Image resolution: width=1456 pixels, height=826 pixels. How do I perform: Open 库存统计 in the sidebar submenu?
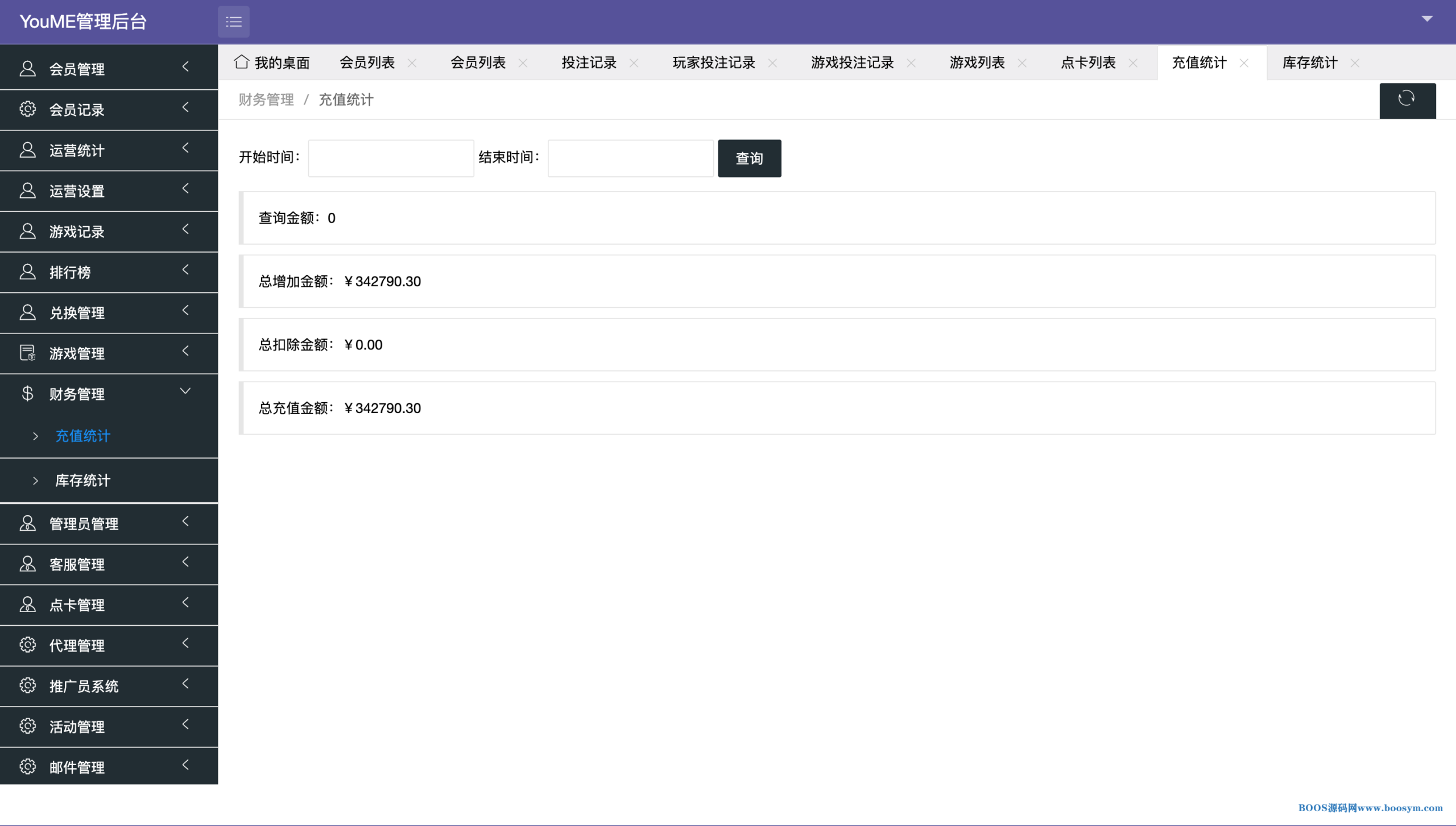coord(82,481)
